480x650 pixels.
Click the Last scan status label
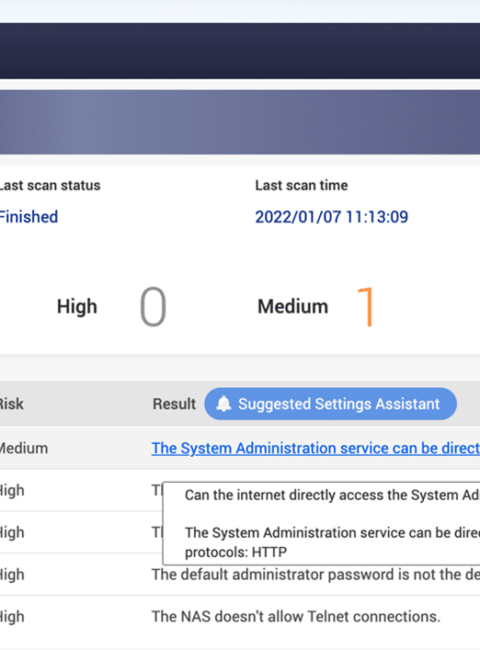point(50,185)
